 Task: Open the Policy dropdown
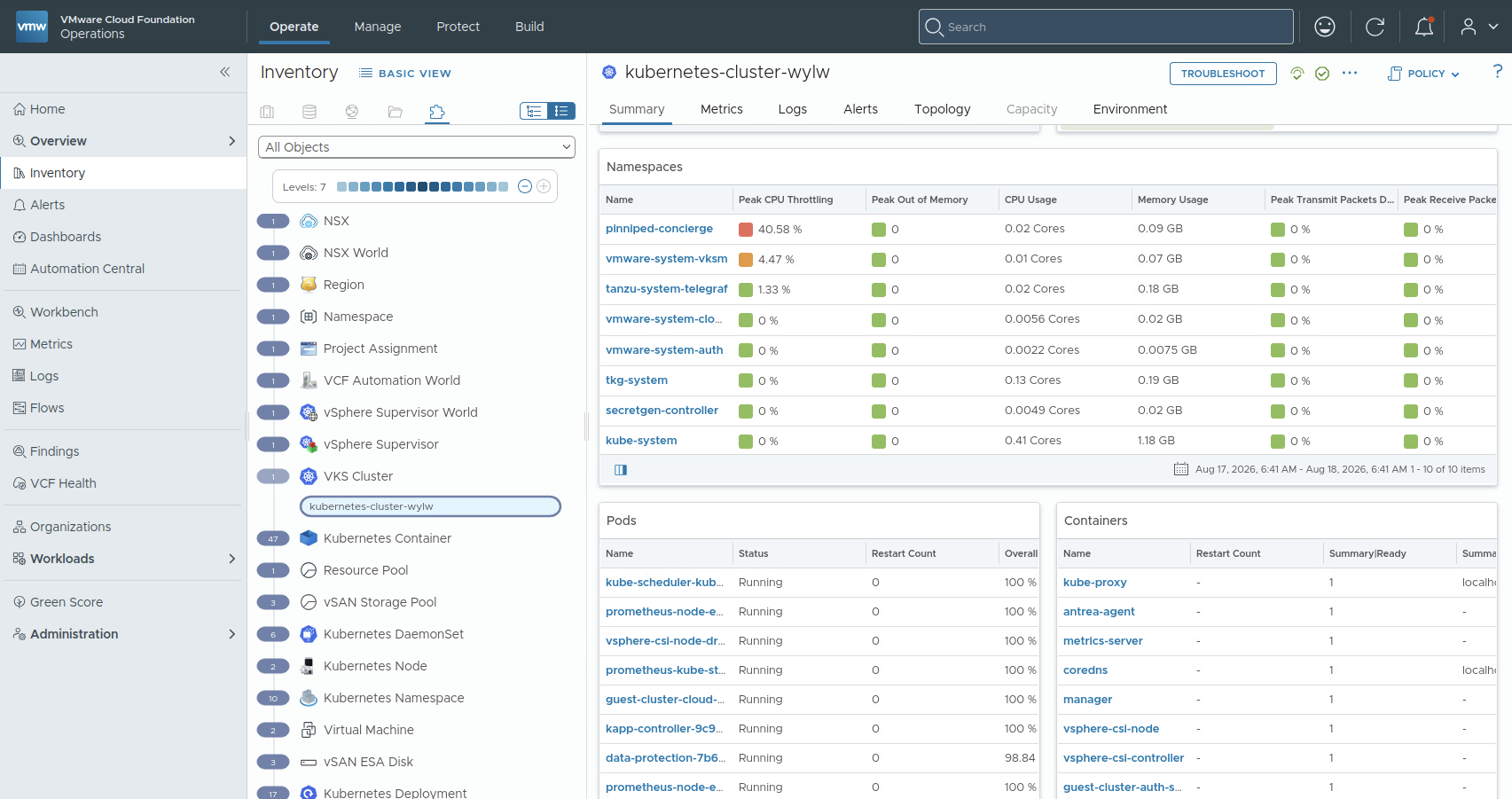click(x=1423, y=74)
